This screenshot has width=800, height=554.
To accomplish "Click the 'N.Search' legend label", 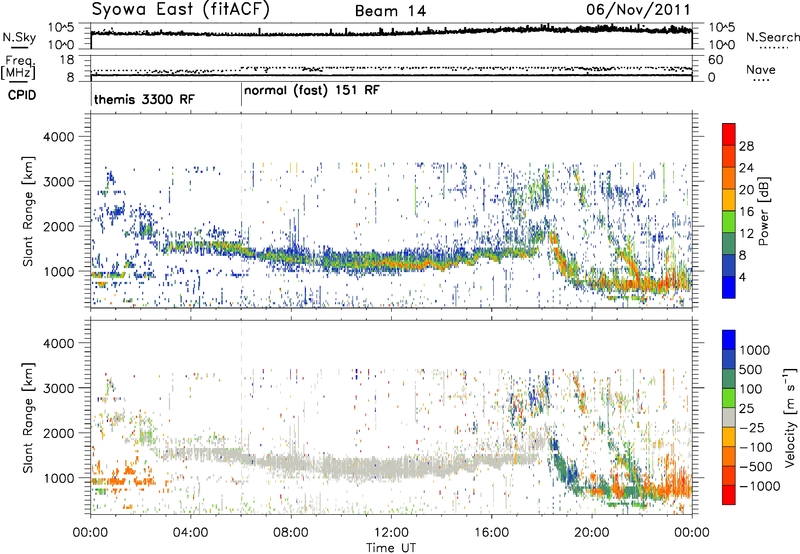I will point(772,37).
